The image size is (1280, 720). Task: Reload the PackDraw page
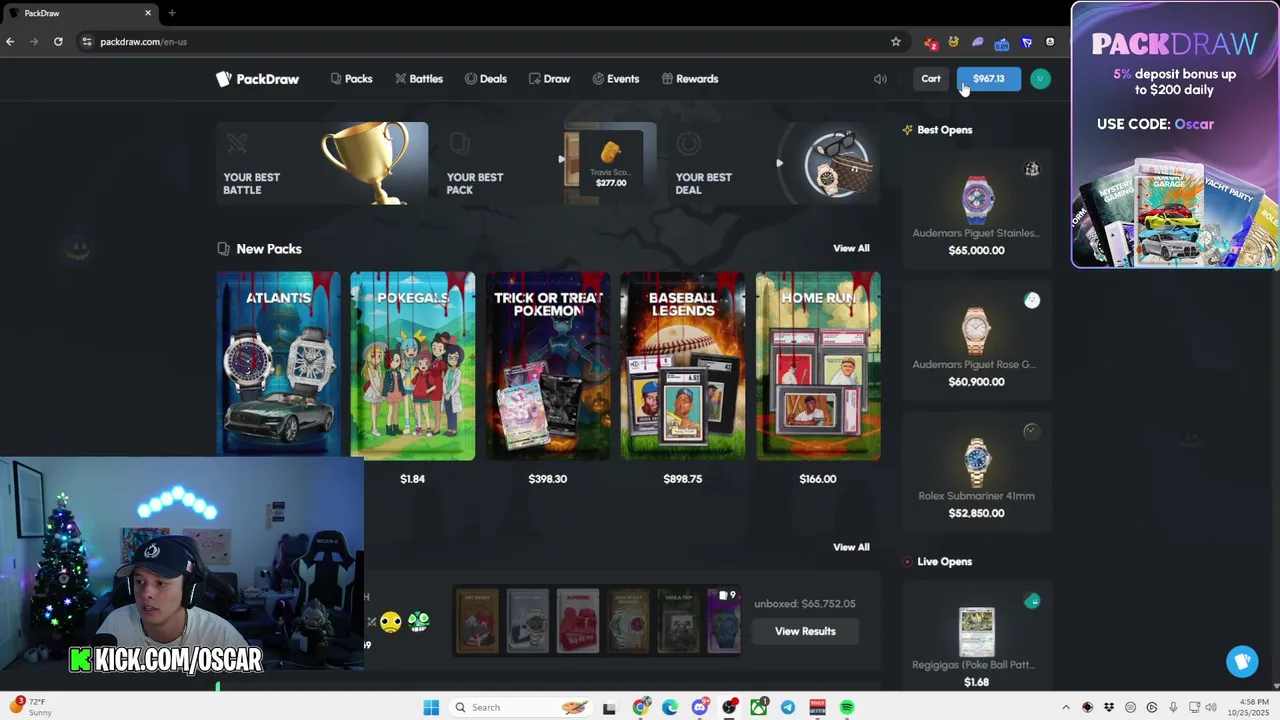(58, 42)
